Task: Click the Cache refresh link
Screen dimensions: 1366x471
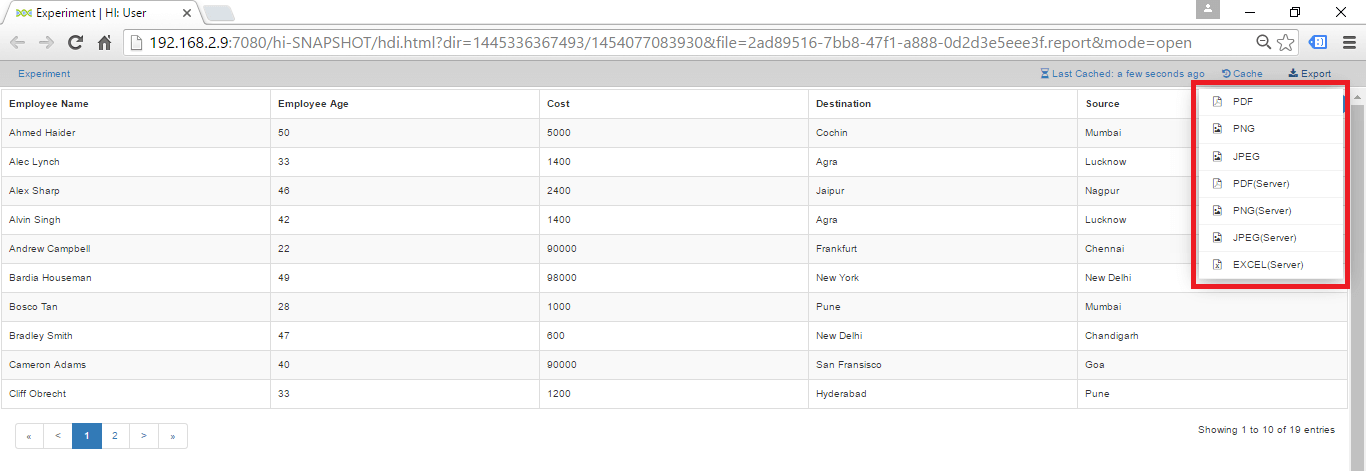Action: tap(1242, 74)
